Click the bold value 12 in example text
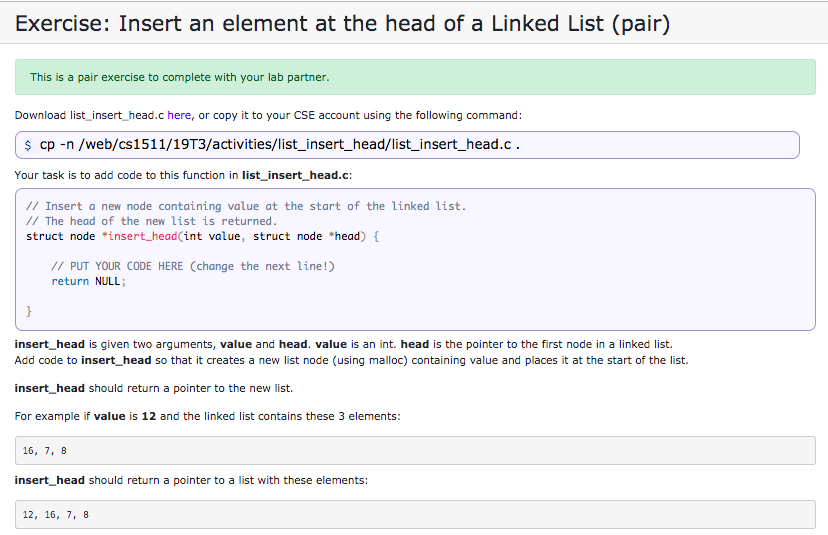This screenshot has width=828, height=535. pos(149,416)
